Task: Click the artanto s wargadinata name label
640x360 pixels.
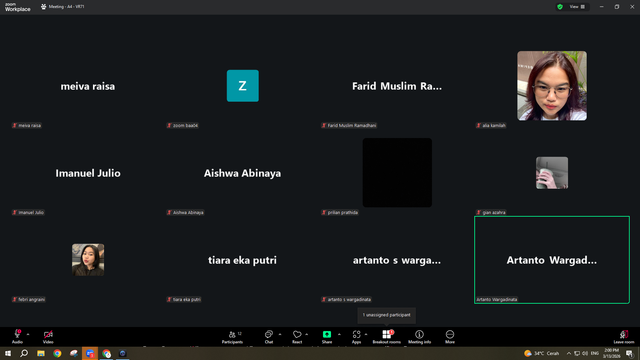Action: click(x=347, y=299)
